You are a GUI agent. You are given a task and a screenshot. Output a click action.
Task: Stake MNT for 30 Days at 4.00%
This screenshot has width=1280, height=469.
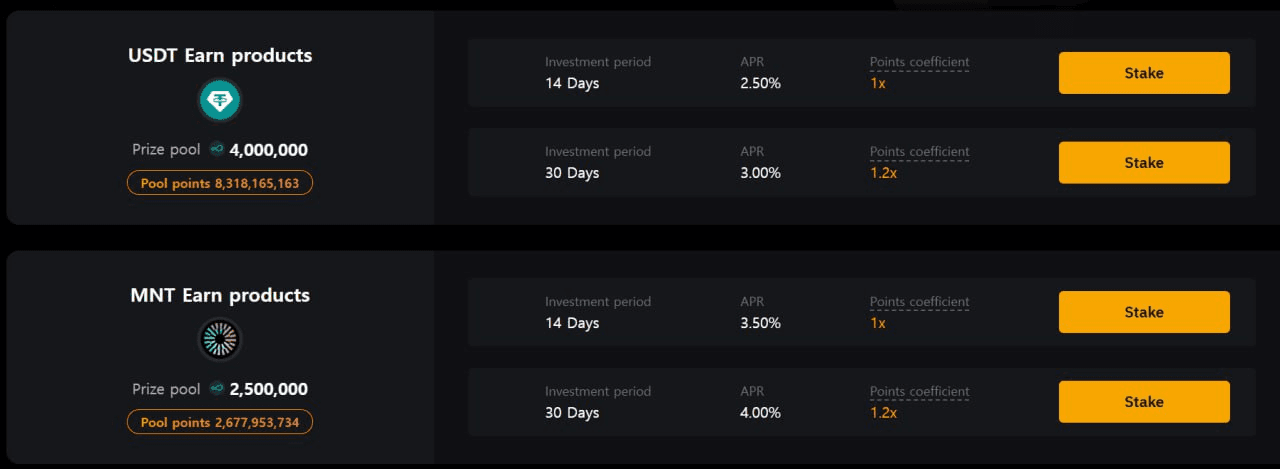pos(1144,402)
